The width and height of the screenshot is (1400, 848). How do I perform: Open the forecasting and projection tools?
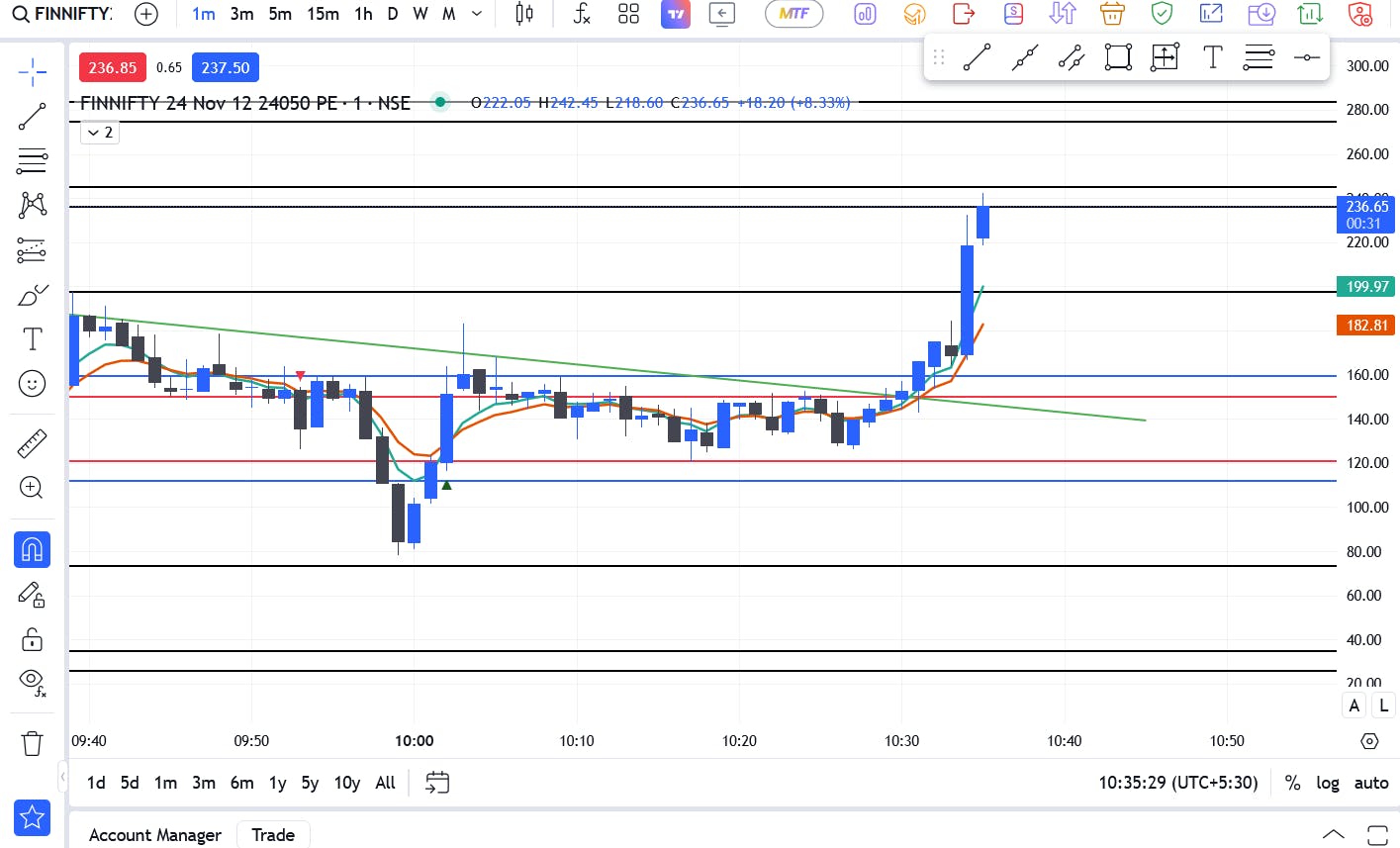[x=32, y=250]
